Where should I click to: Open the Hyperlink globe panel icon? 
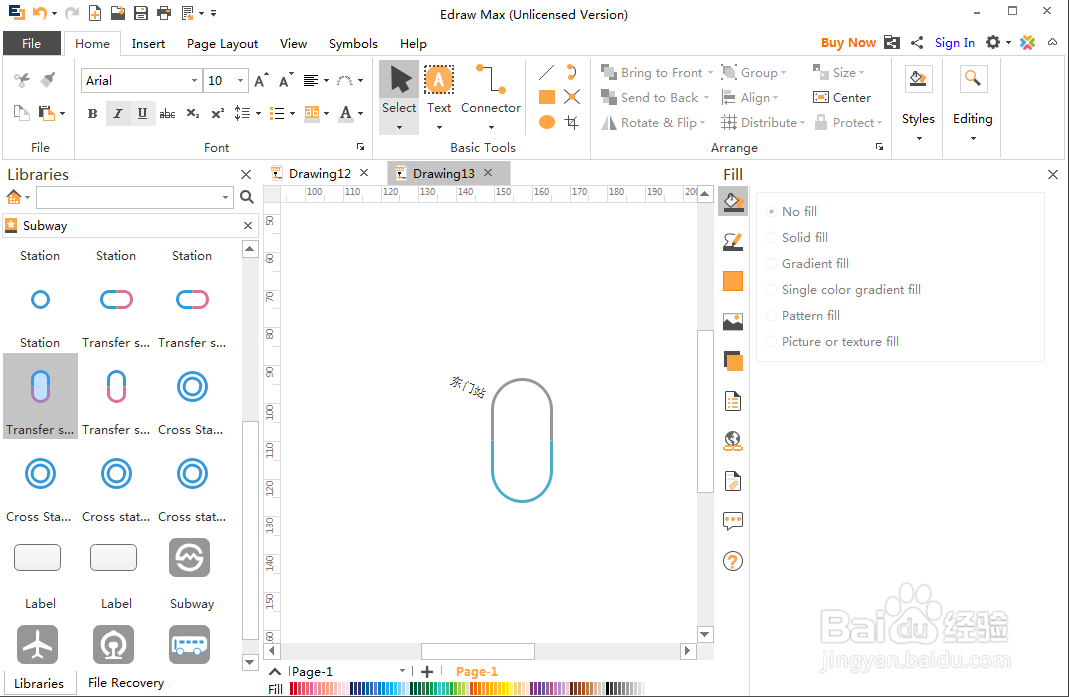click(x=733, y=441)
